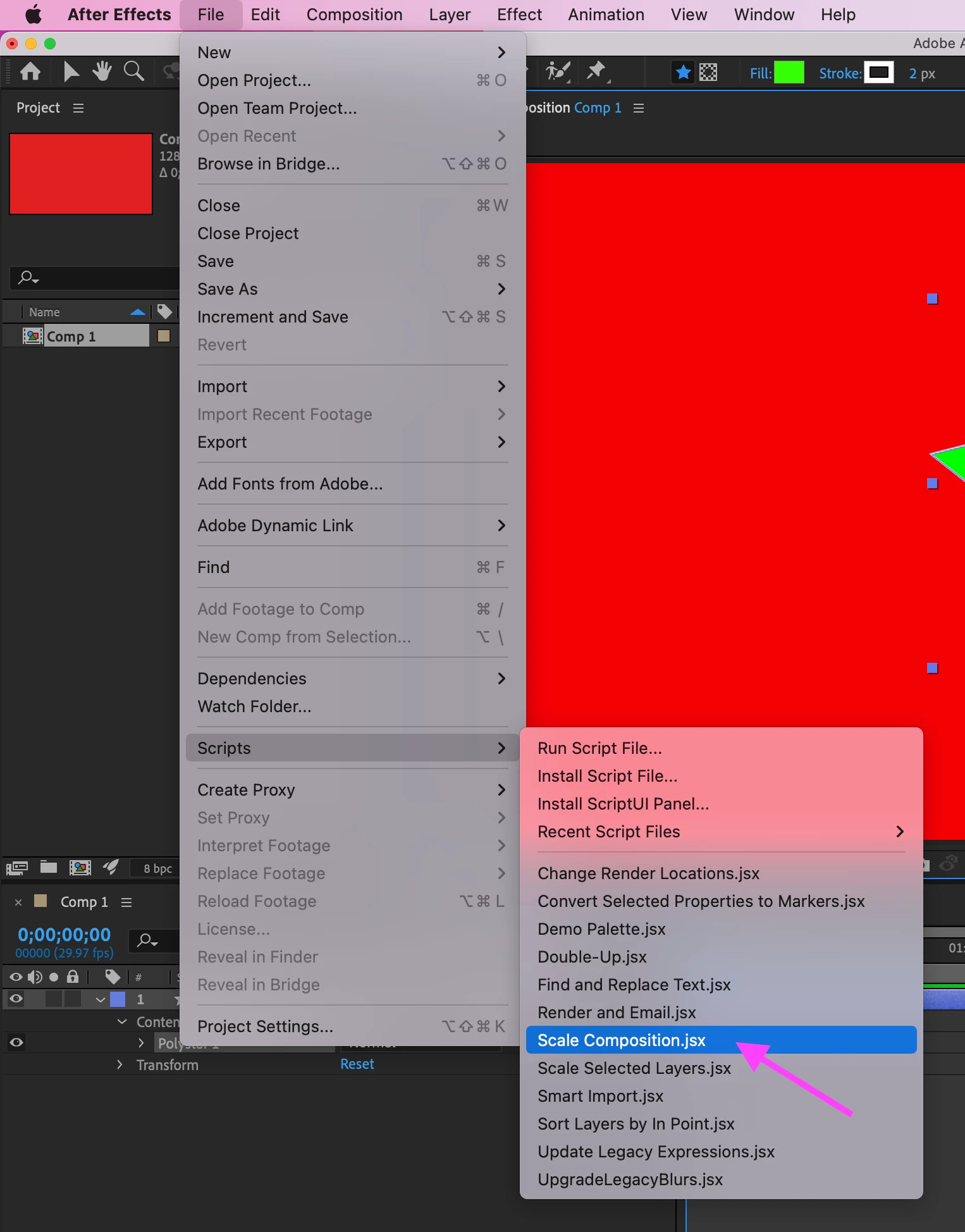Viewport: 965px width, 1232px height.
Task: Click the Comp 1 link in viewer tab
Action: point(598,108)
